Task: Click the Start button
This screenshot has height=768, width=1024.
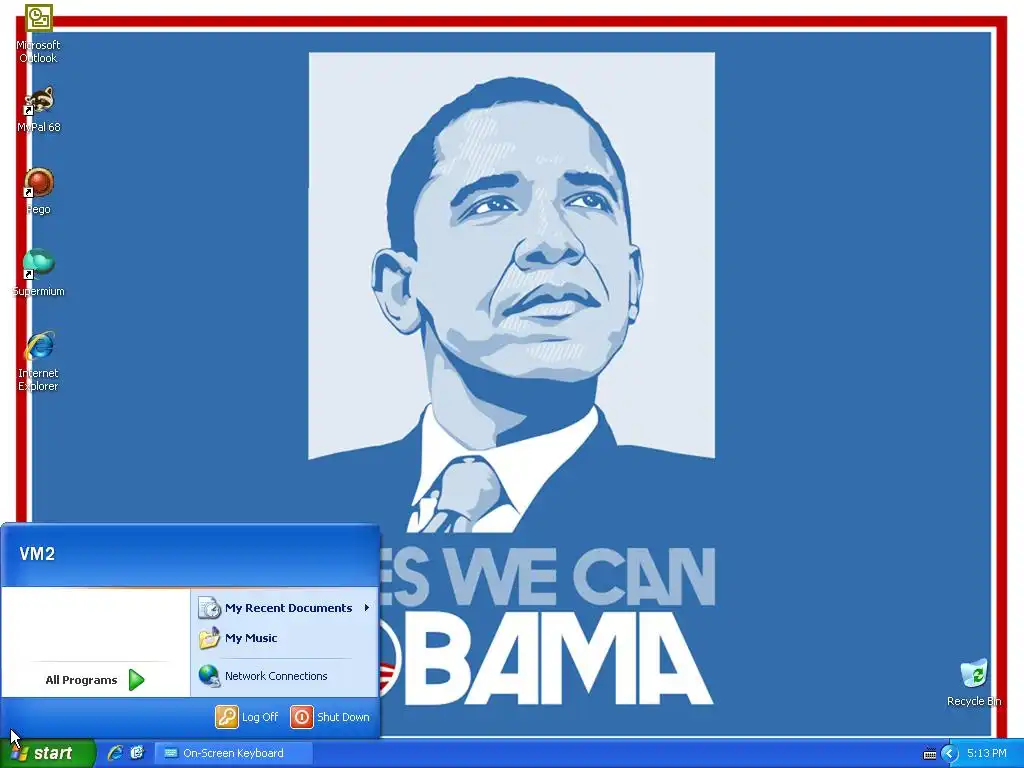Action: pyautogui.click(x=48, y=753)
